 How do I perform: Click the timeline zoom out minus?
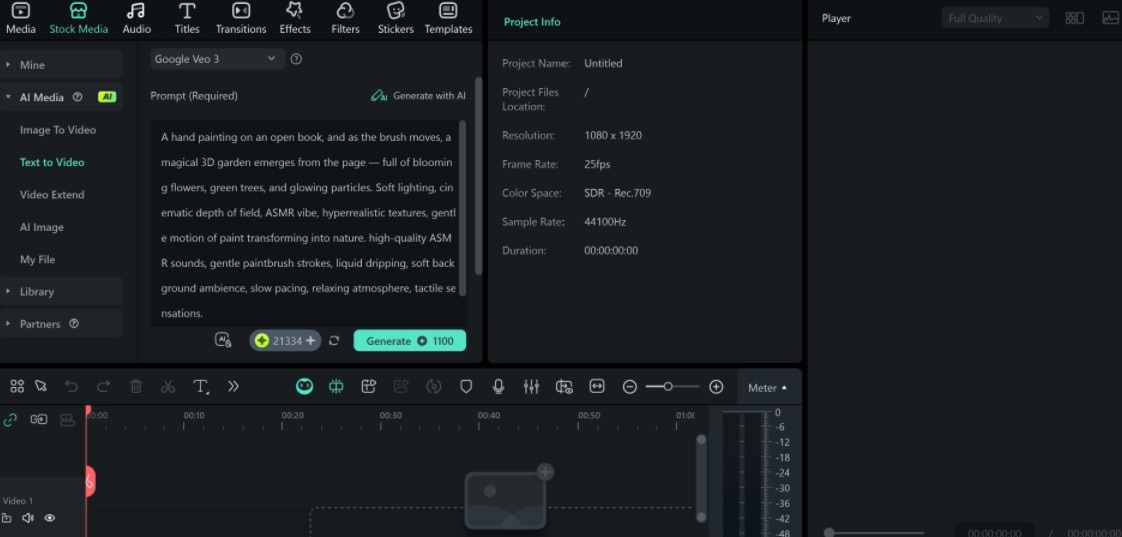point(630,387)
